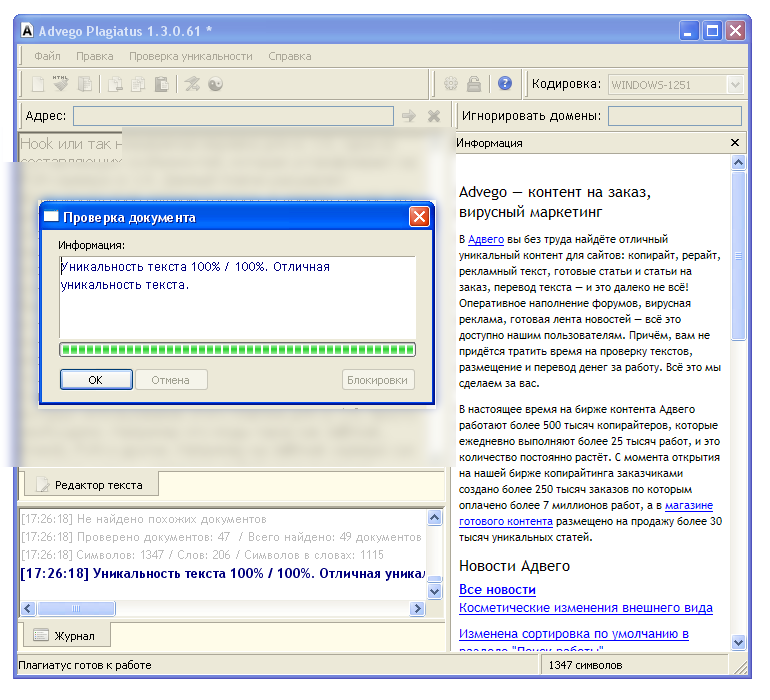Close the Информация panel with its X

[x=735, y=142]
